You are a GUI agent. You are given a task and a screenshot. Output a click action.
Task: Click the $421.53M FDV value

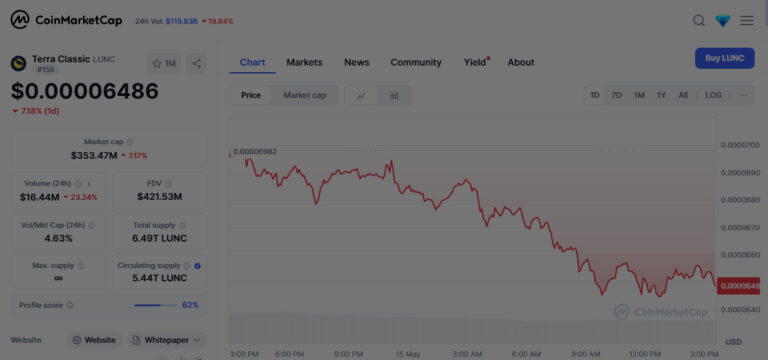pos(160,197)
